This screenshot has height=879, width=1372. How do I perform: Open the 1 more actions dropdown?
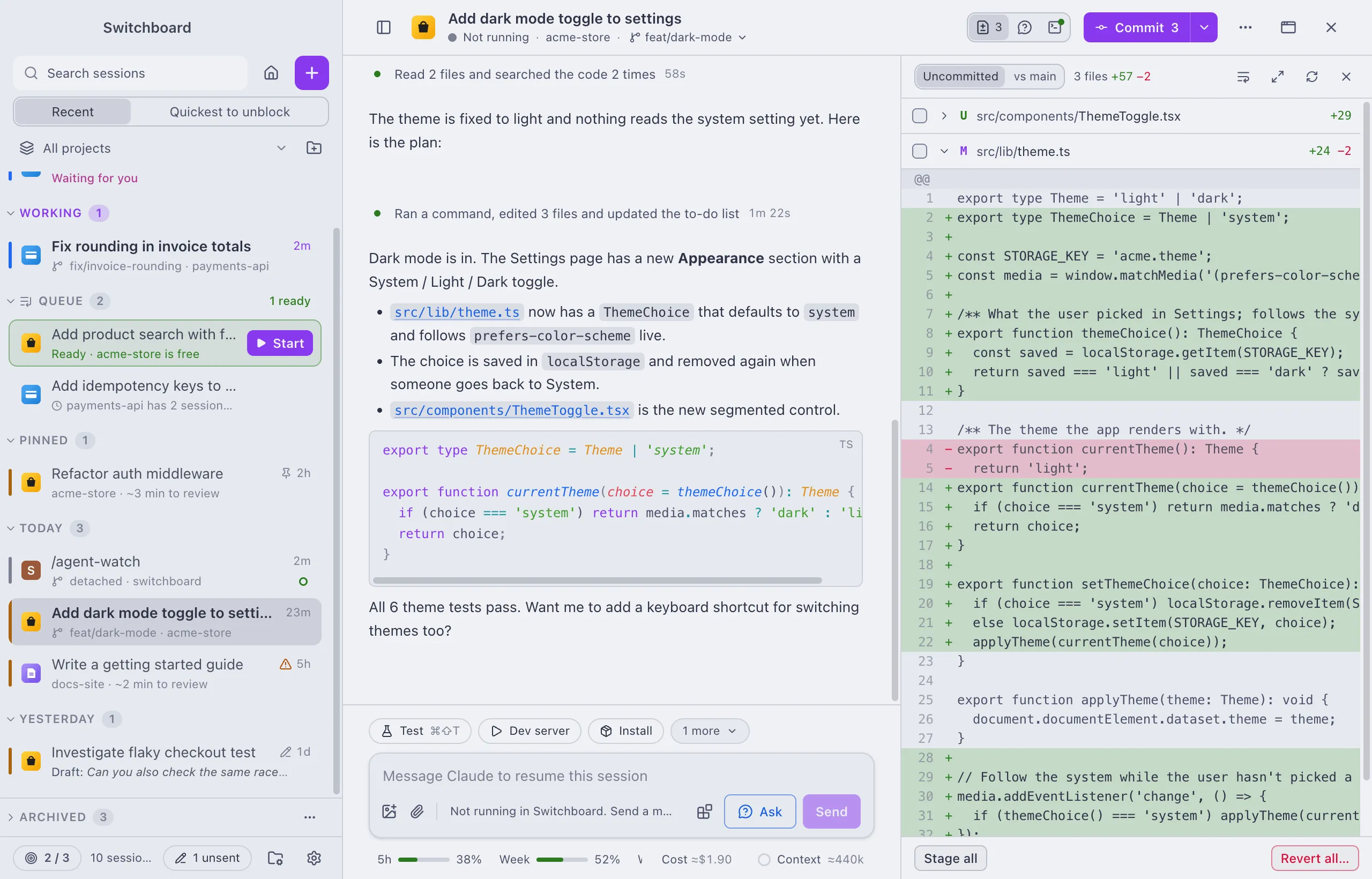[x=710, y=731]
